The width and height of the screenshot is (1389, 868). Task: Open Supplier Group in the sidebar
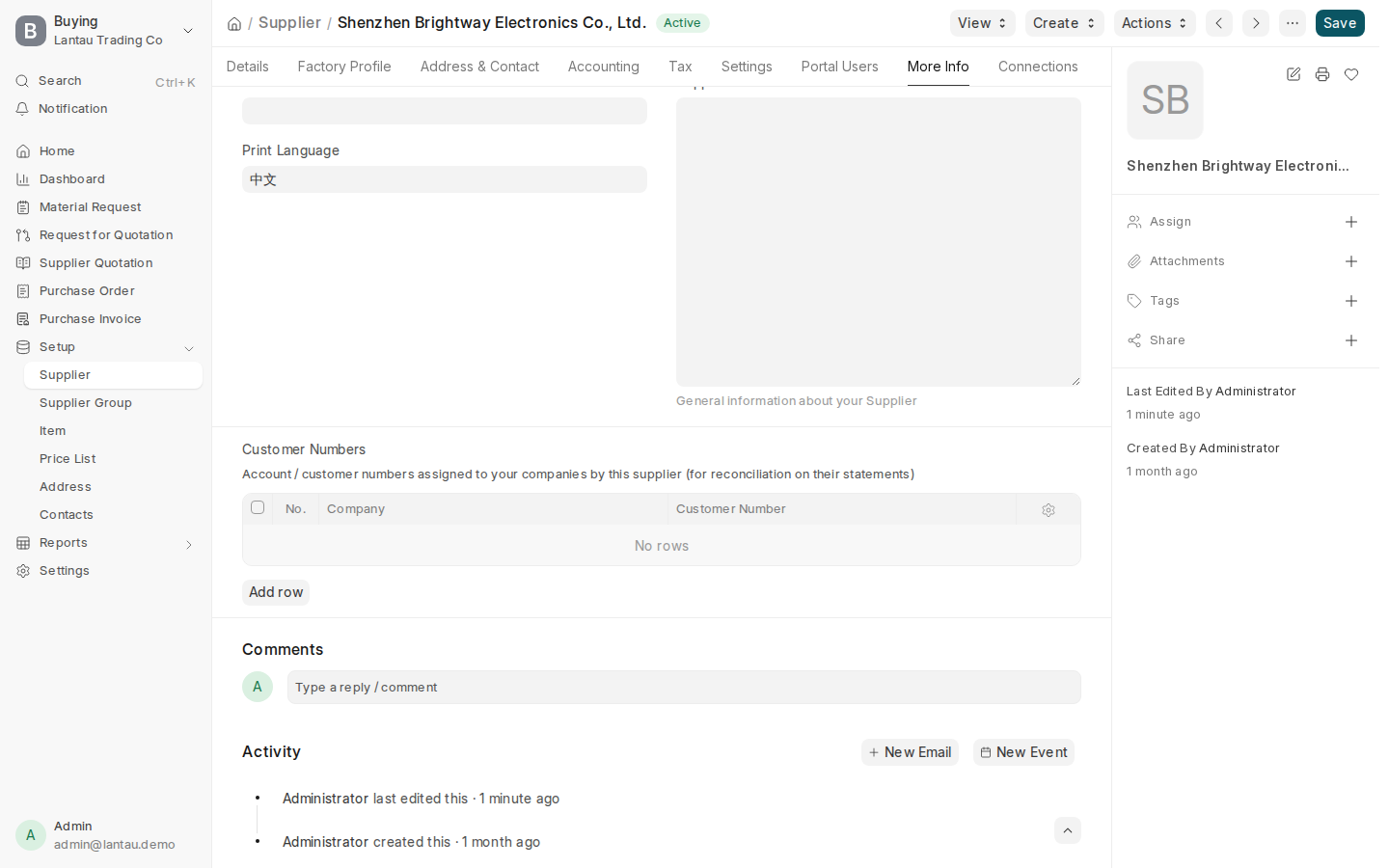[x=114, y=403]
